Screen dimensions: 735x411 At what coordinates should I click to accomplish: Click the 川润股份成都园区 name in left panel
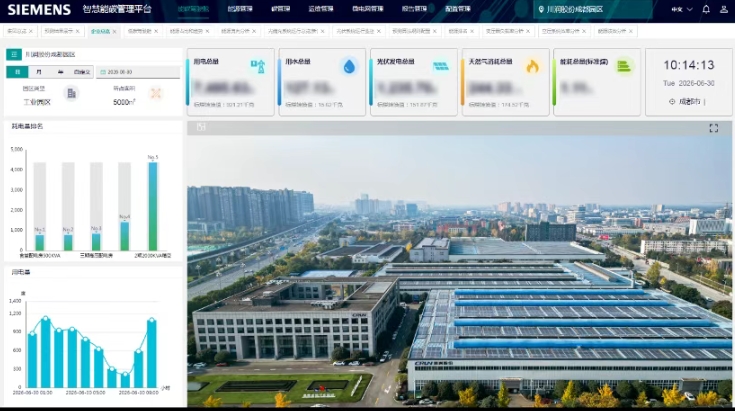(x=50, y=54)
